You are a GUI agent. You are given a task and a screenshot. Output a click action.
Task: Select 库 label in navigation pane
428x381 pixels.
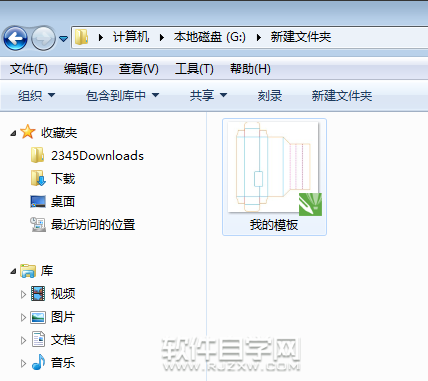[47, 271]
